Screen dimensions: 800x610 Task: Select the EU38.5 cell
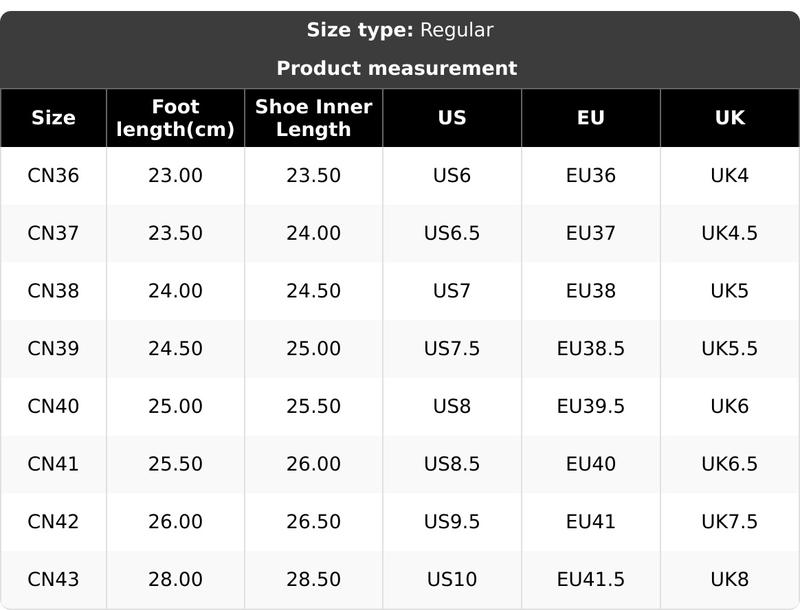click(591, 349)
